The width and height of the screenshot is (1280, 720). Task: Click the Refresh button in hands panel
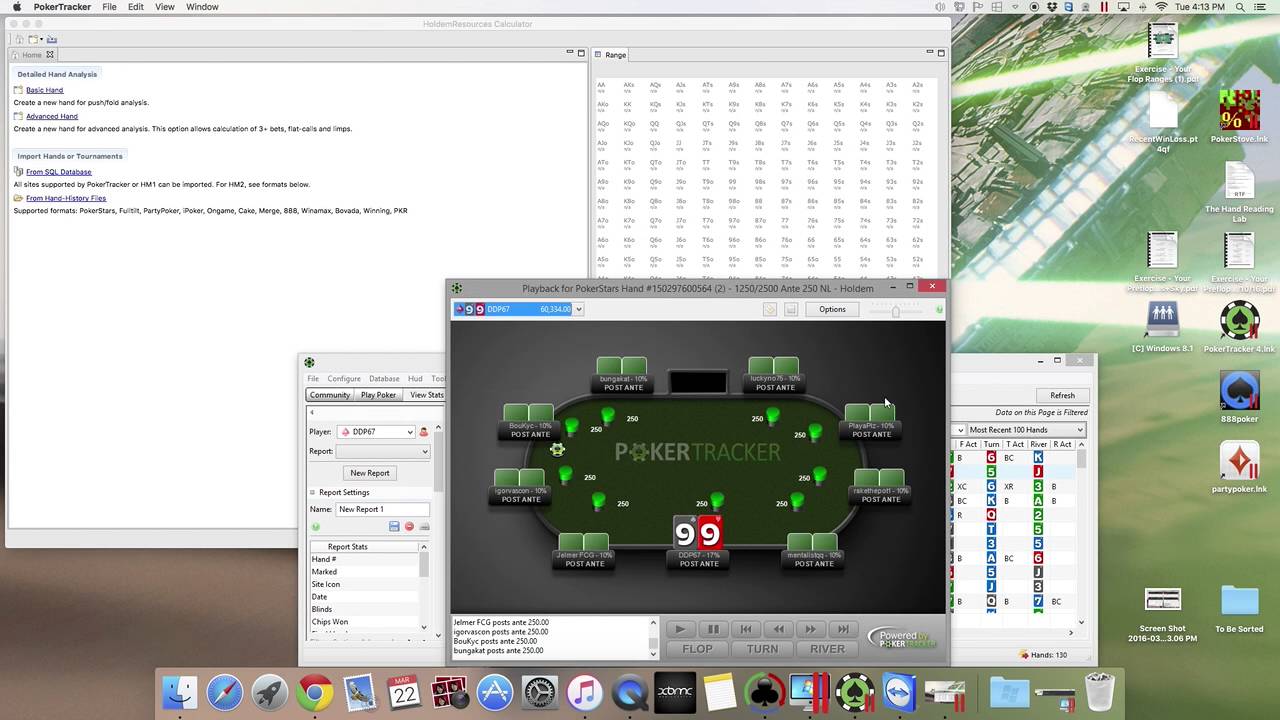coord(1062,395)
